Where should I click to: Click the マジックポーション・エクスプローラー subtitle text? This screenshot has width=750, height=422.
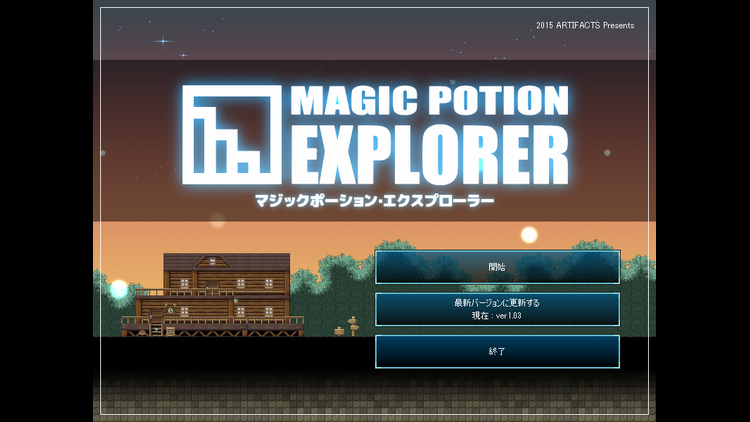point(375,200)
